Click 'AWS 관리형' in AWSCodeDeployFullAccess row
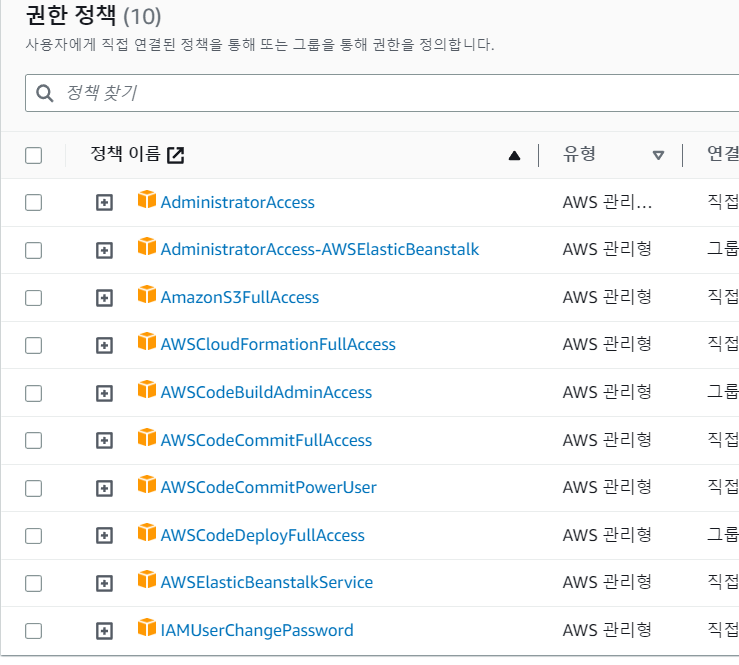739x665 pixels. [x=608, y=535]
